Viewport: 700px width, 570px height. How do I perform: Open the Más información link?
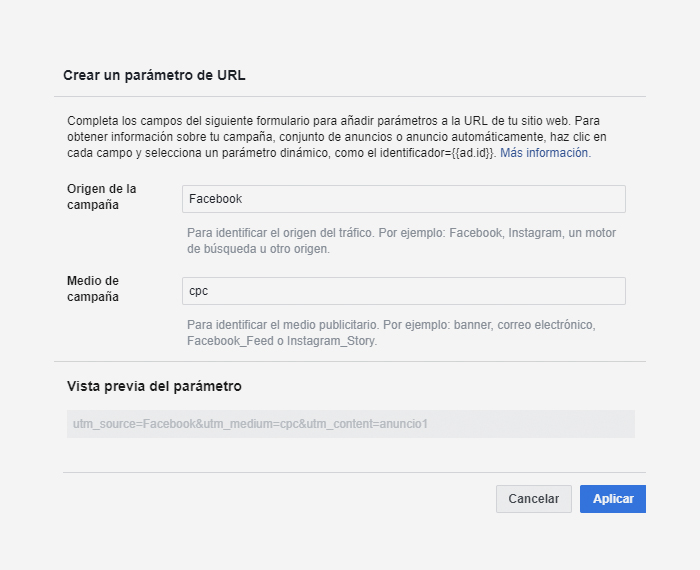[x=545, y=153]
